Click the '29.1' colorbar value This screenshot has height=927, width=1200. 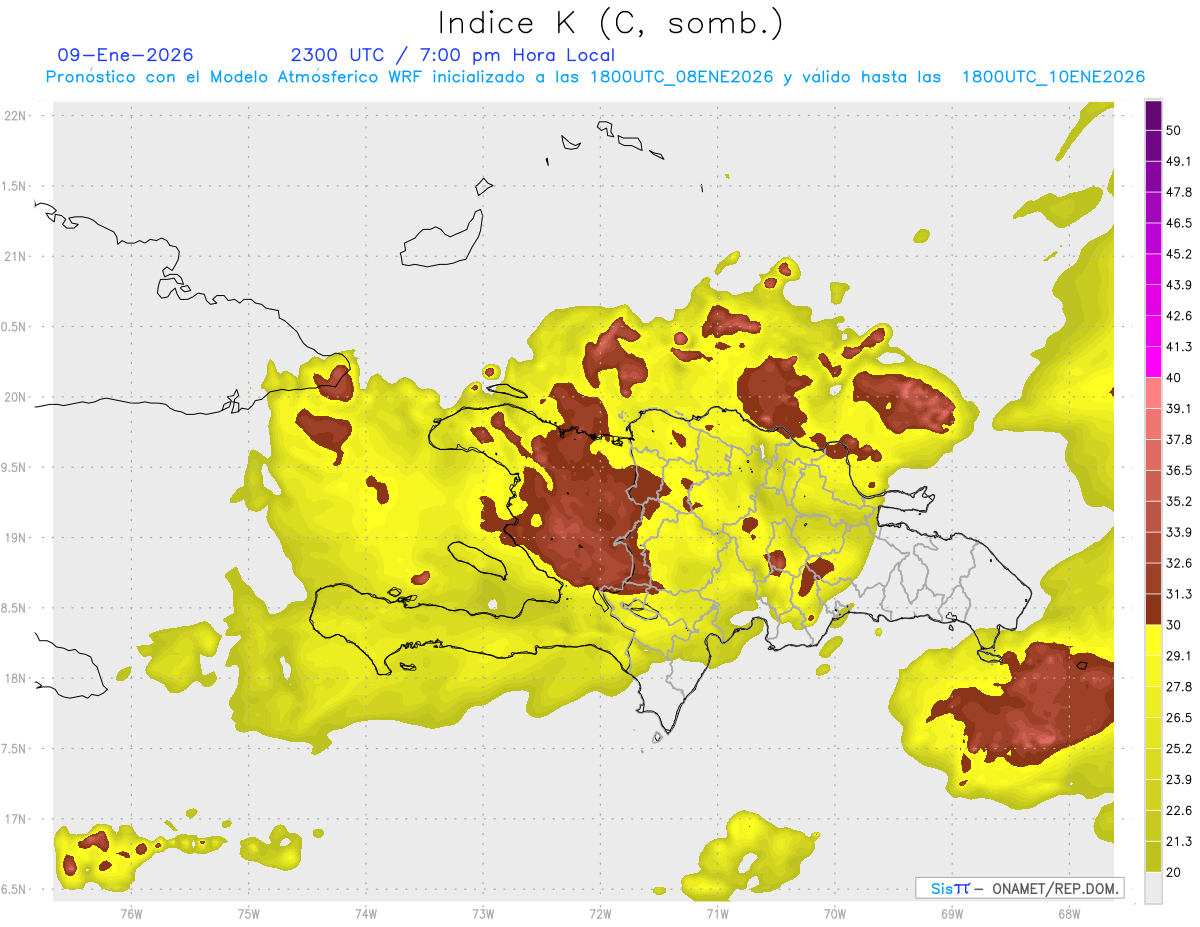point(1179,656)
